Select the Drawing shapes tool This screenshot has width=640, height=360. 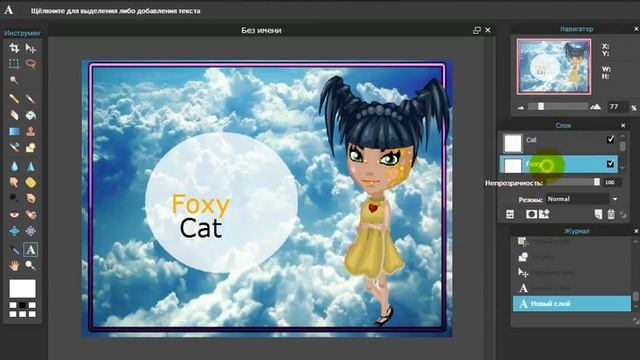point(31,147)
